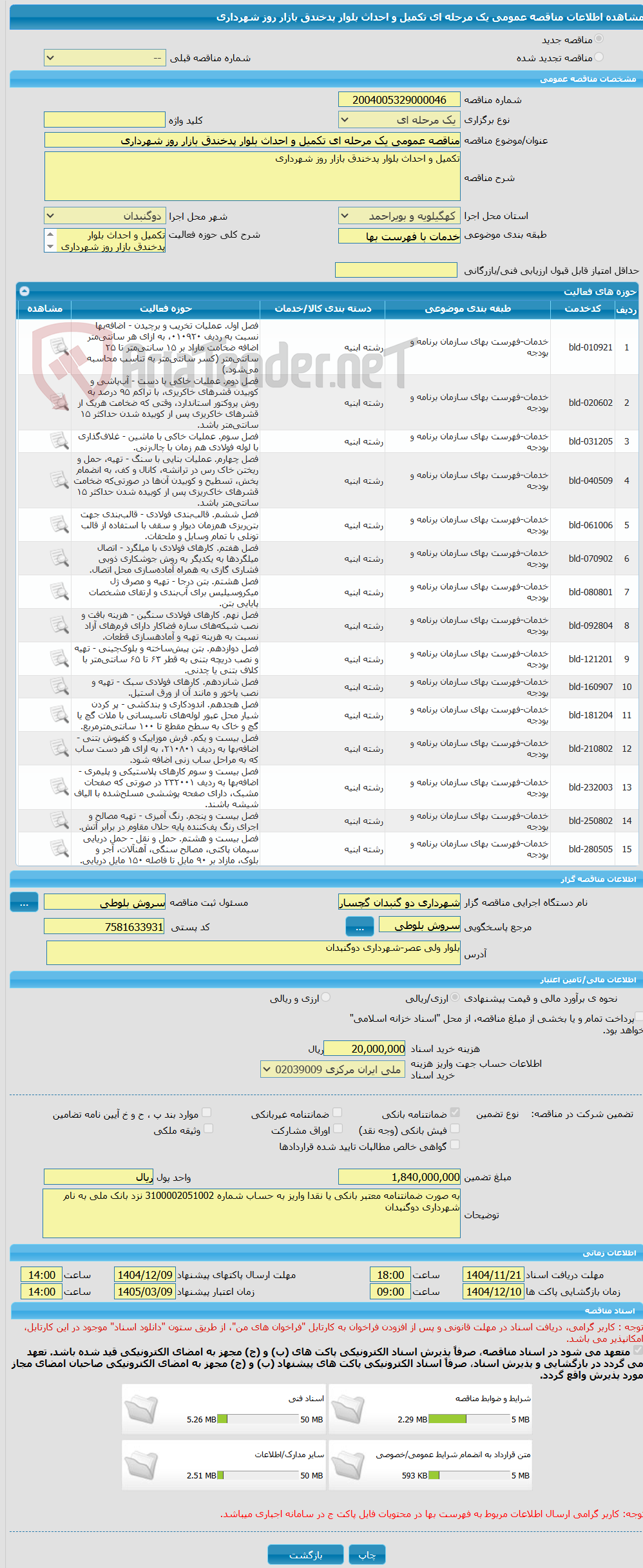Screen dimensions: 643x1568
Task: Open نوع برگزاری dropdown
Action: click(399, 120)
